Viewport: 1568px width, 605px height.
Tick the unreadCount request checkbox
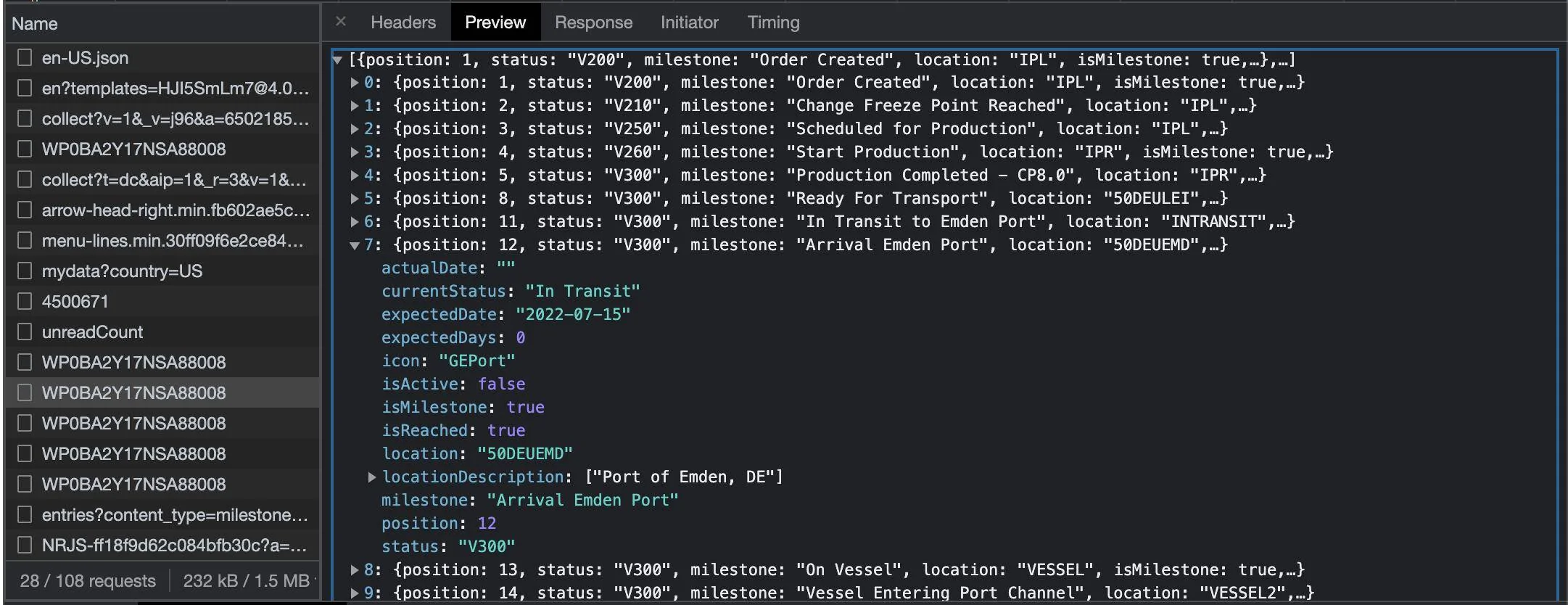pos(25,332)
